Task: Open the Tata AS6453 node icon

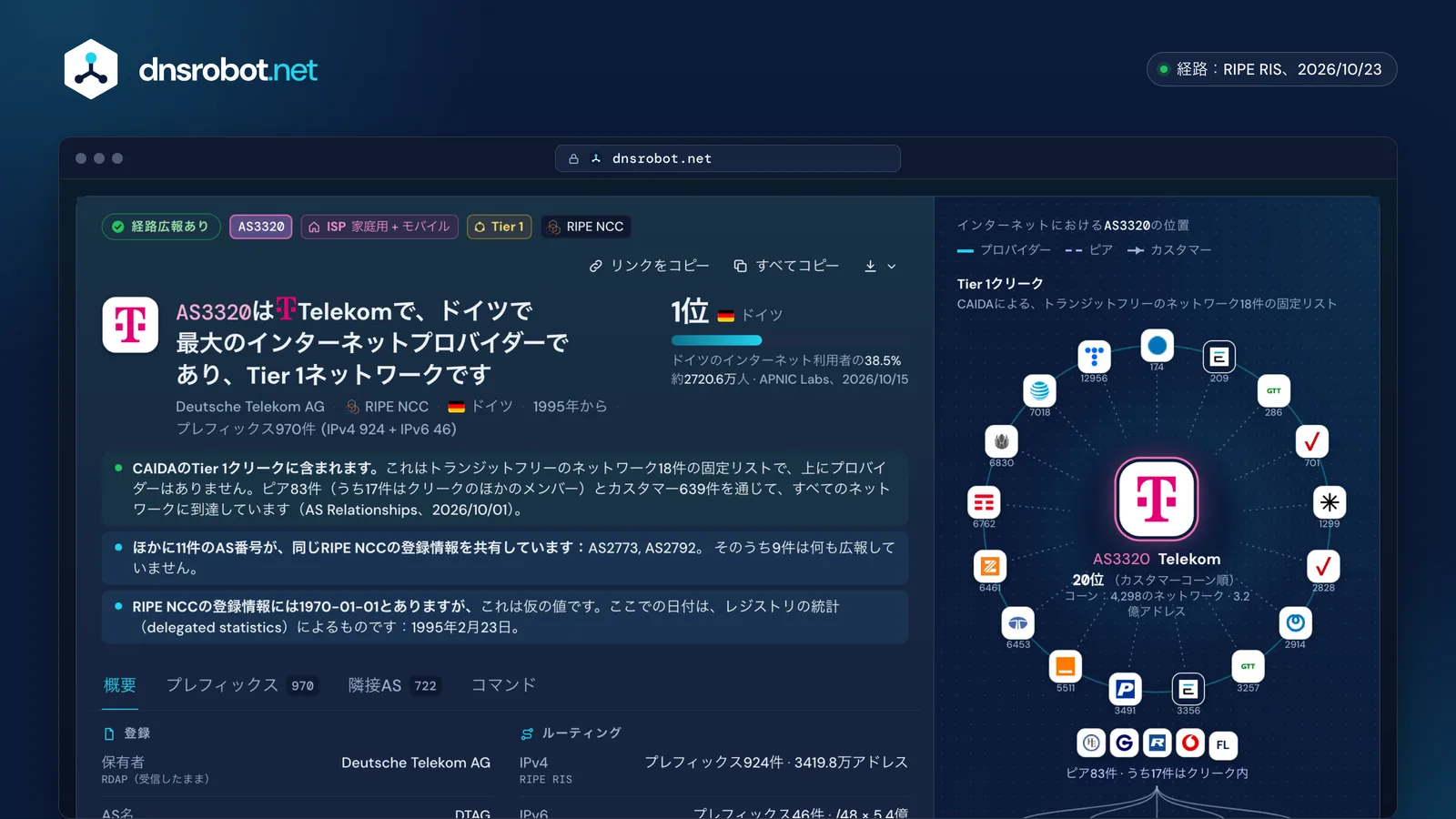Action: pos(1017,623)
